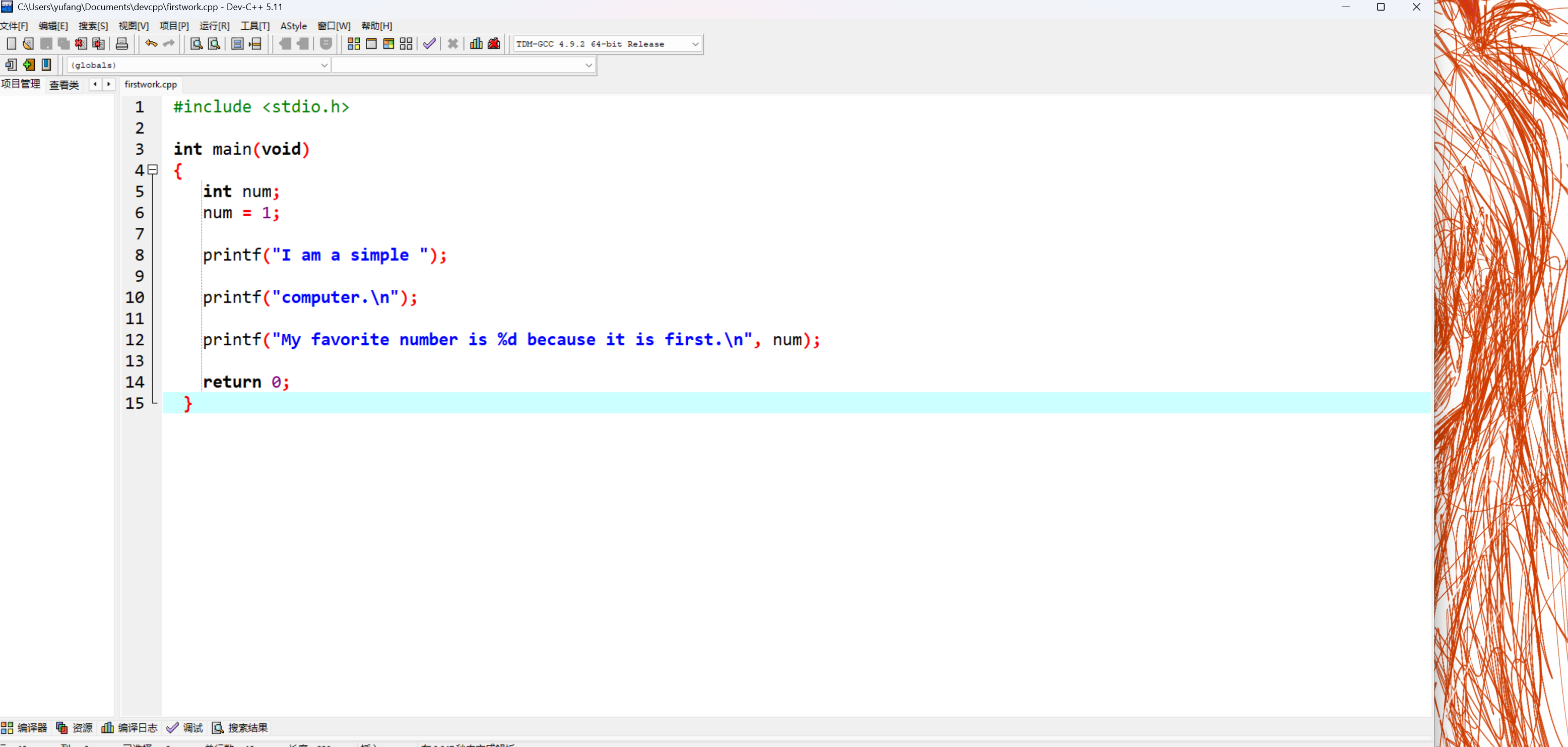Expand the (globals) scope dropdown
Image resolution: width=1568 pixels, height=747 pixels.
[x=324, y=65]
